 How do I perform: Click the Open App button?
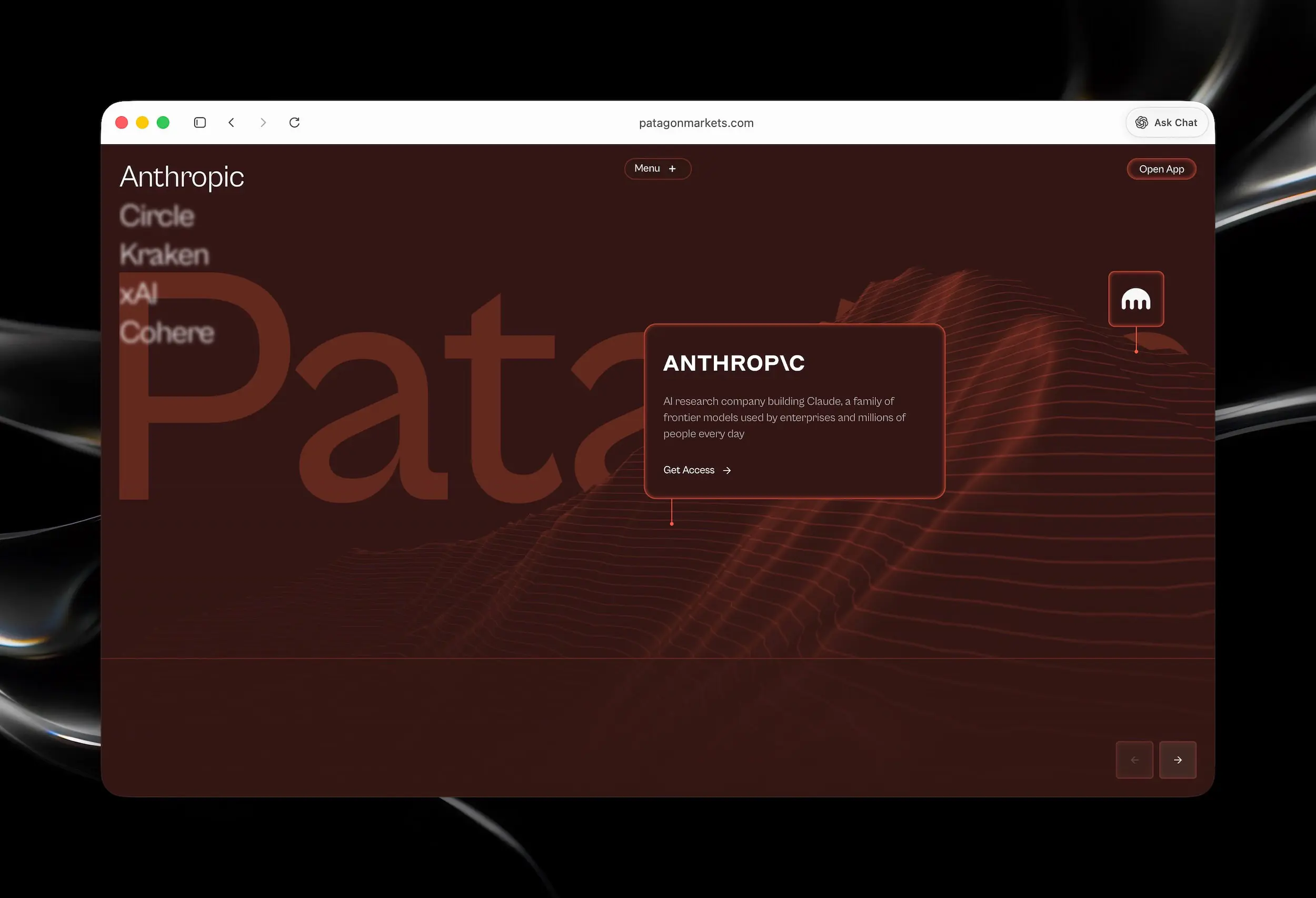pos(1161,169)
